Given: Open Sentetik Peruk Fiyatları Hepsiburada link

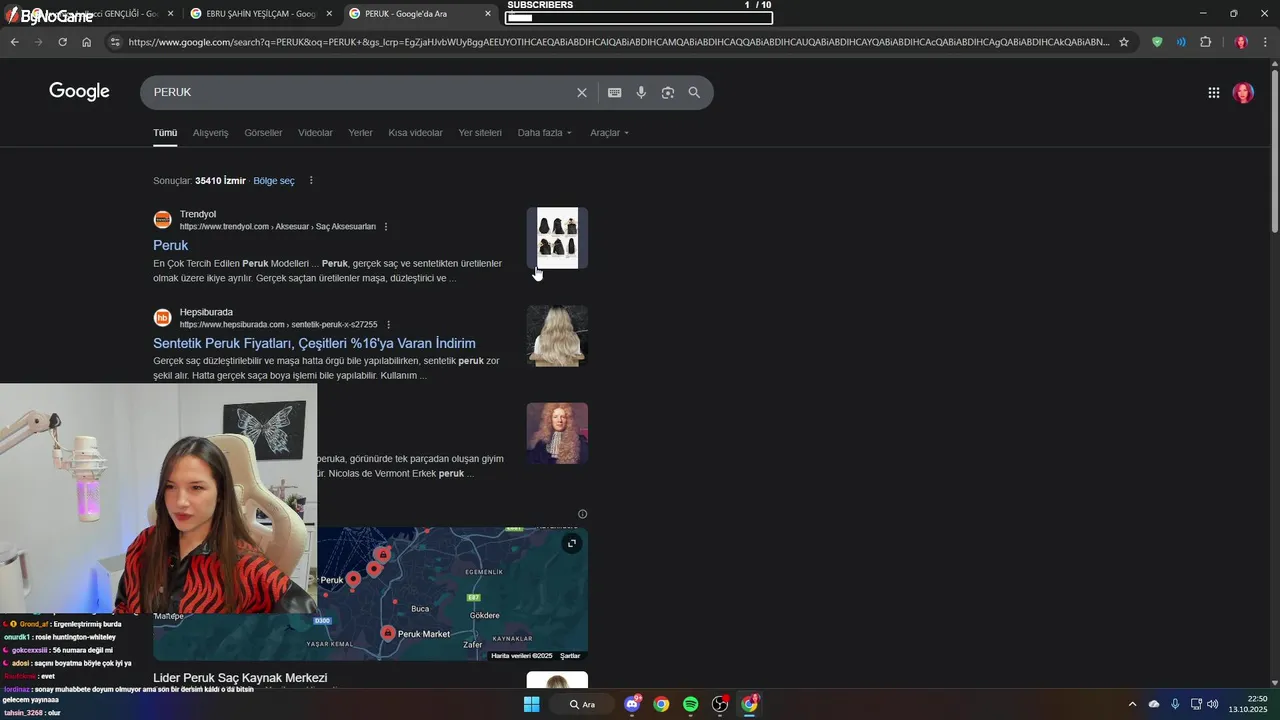Looking at the screenshot, I should point(314,343).
